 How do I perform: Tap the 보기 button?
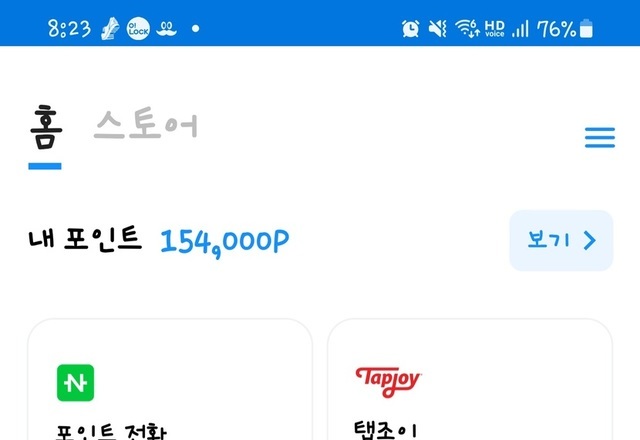point(561,240)
